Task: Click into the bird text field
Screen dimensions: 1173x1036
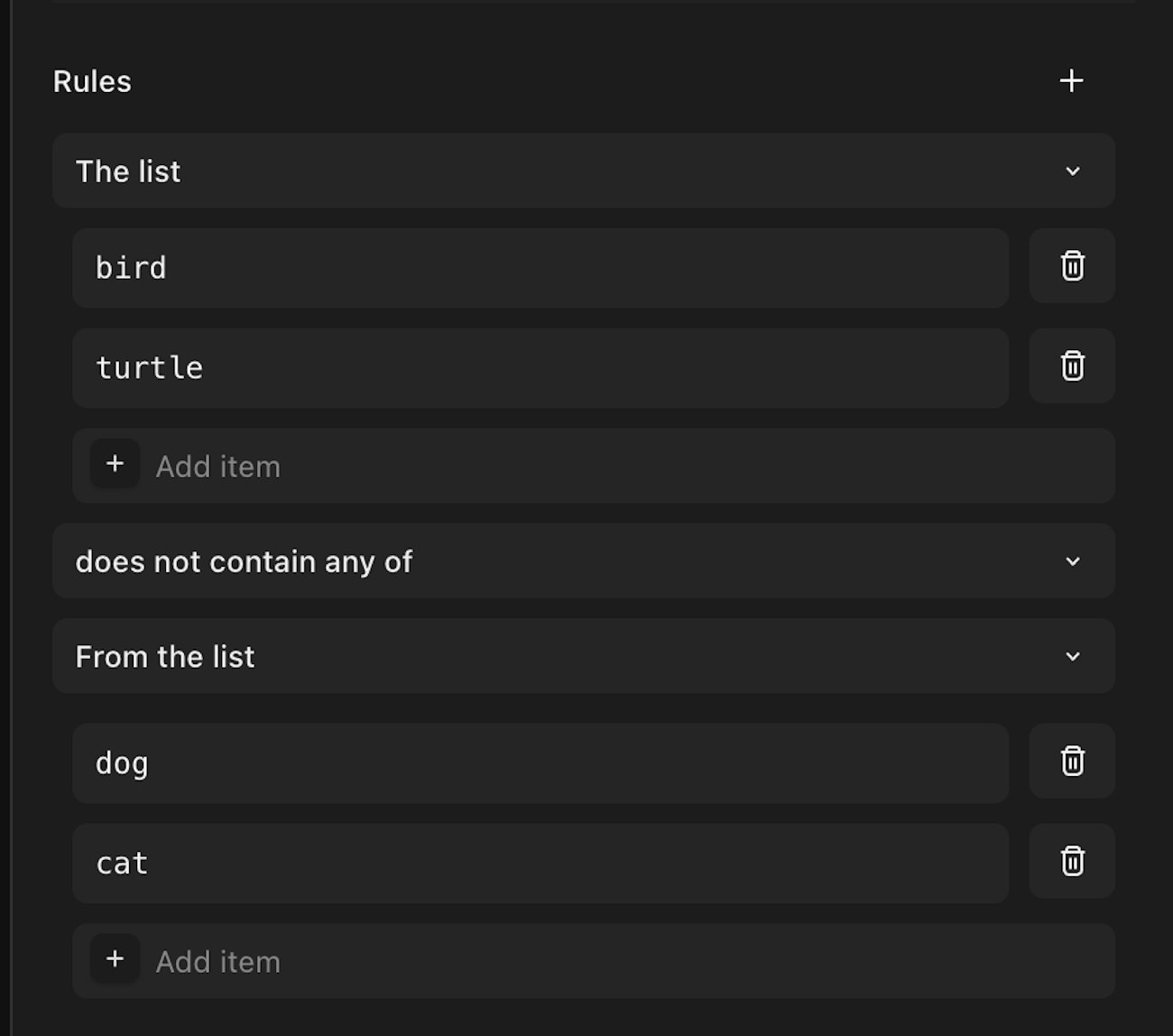Action: (540, 268)
